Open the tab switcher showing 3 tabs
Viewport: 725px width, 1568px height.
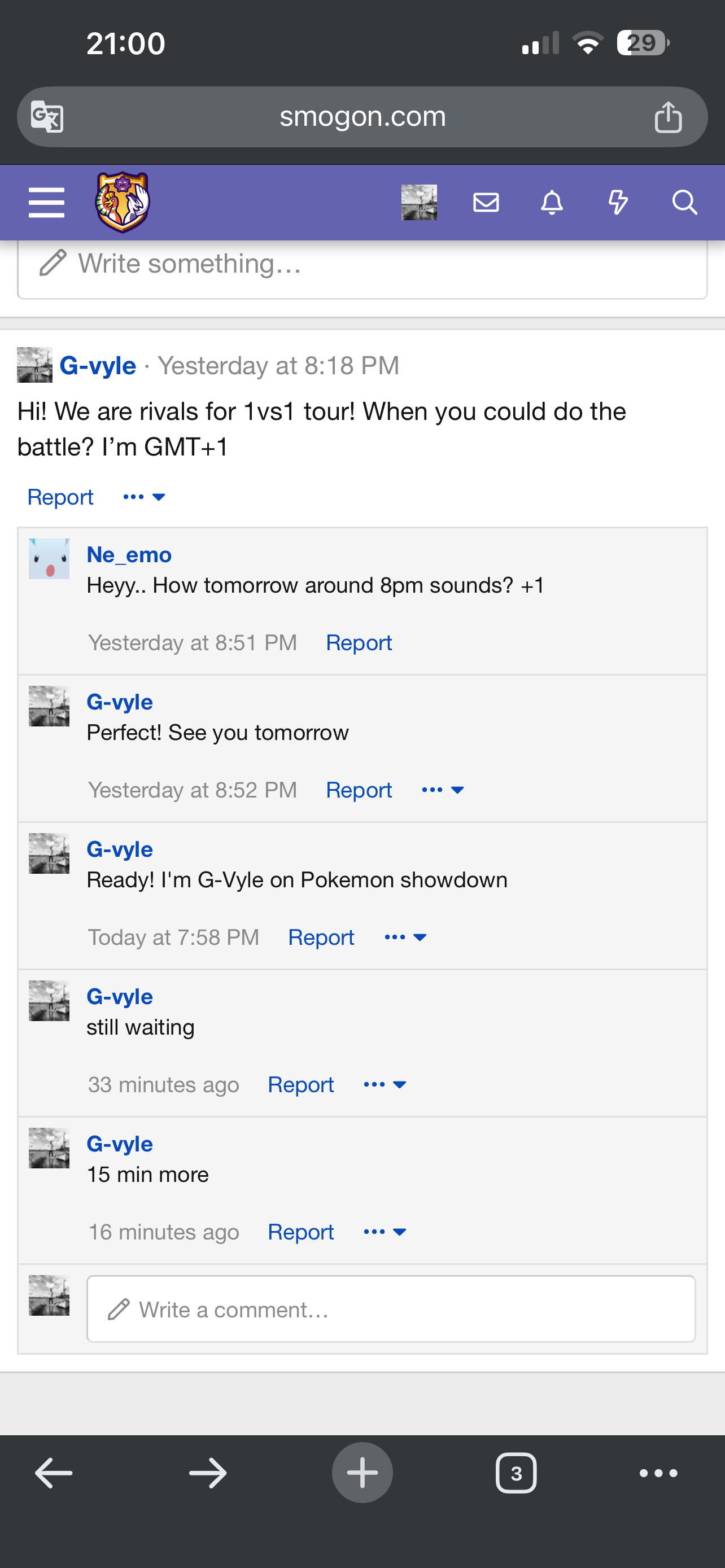click(516, 1473)
